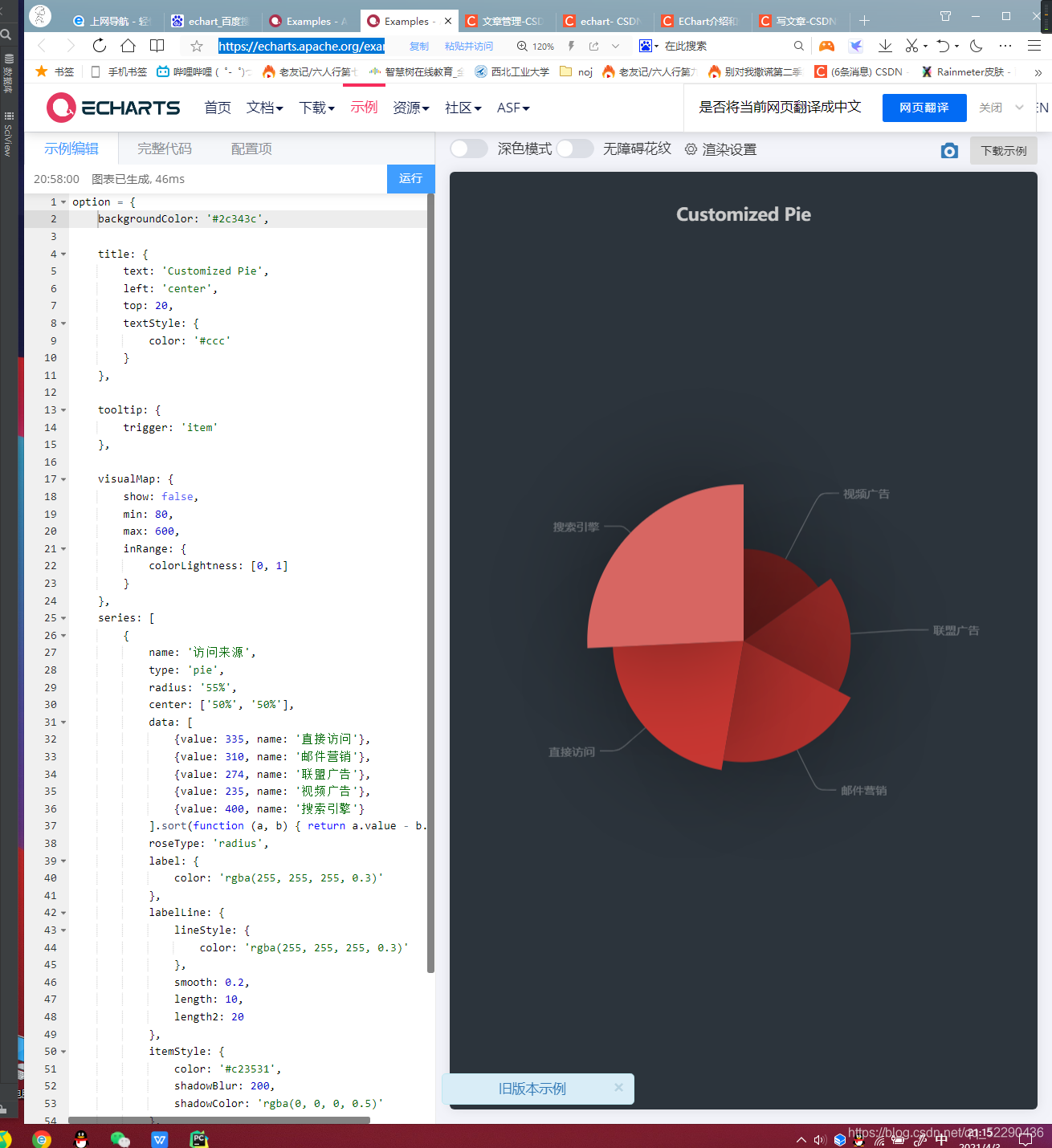Viewport: 1052px width, 1148px height.
Task: Open 社区 dropdown in ECharts nav
Action: (x=463, y=108)
